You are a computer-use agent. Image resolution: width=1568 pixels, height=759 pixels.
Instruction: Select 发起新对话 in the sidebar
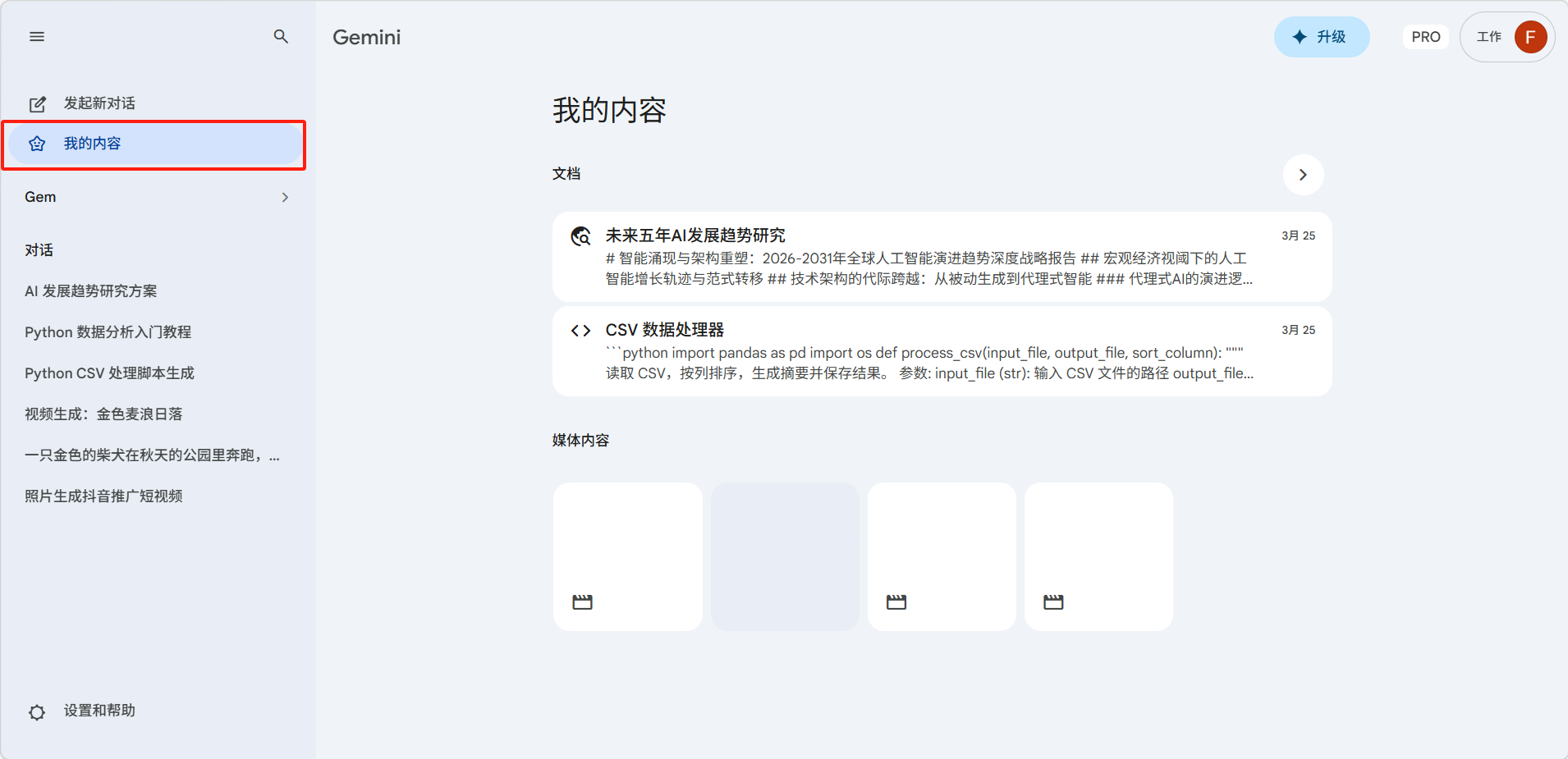point(99,103)
